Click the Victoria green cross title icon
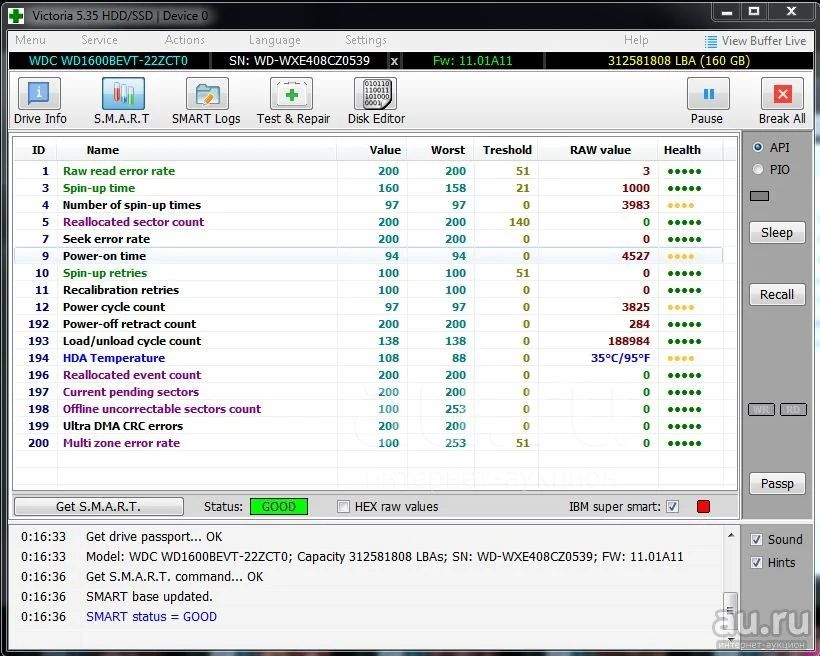The width and height of the screenshot is (820, 656). 16,16
